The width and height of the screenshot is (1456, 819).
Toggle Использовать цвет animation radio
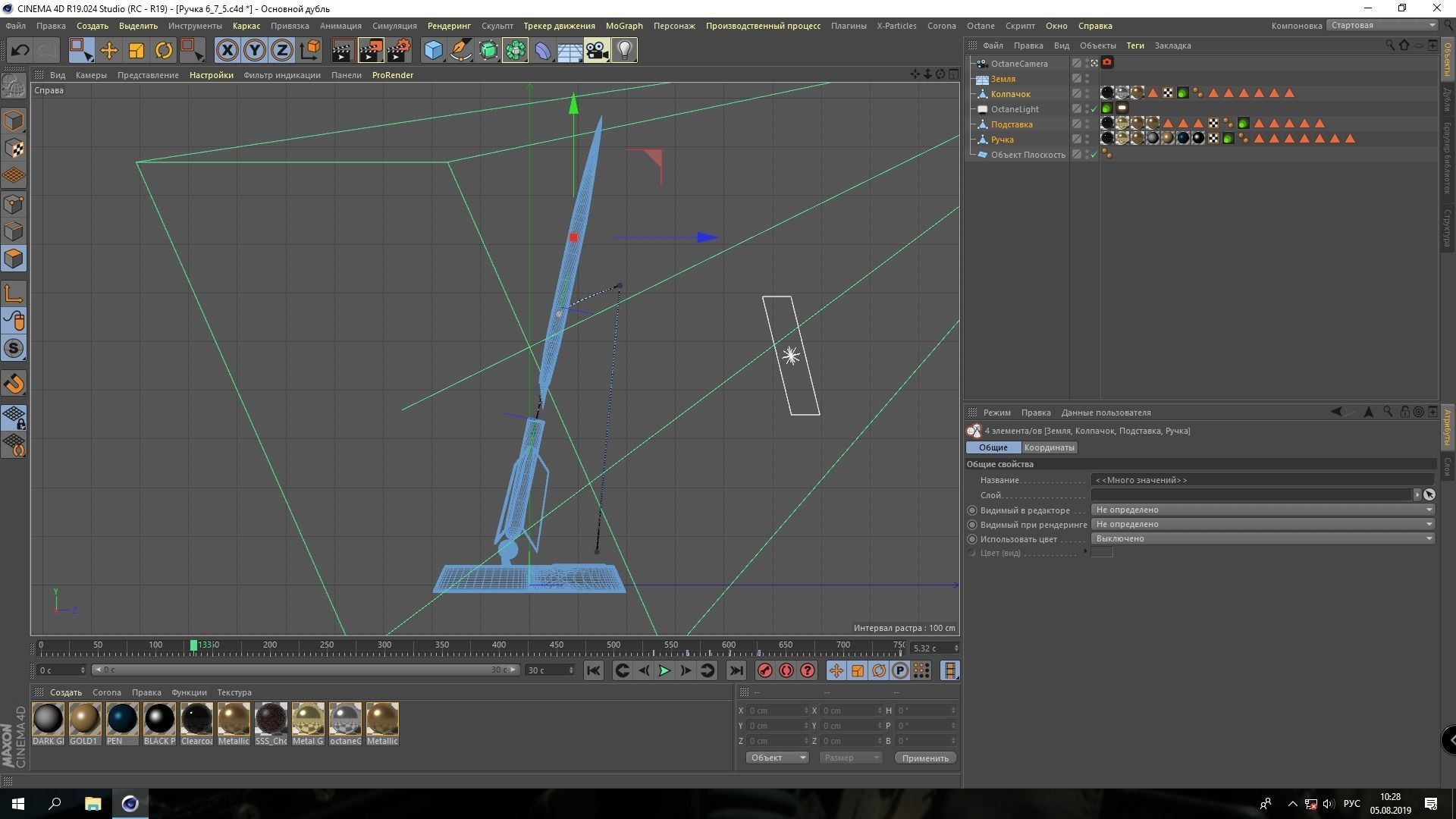pos(972,539)
